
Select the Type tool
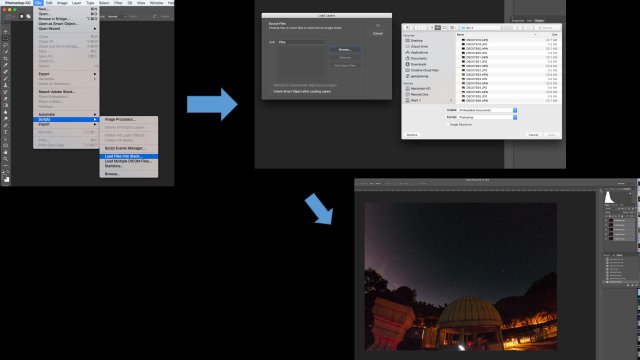5,132
